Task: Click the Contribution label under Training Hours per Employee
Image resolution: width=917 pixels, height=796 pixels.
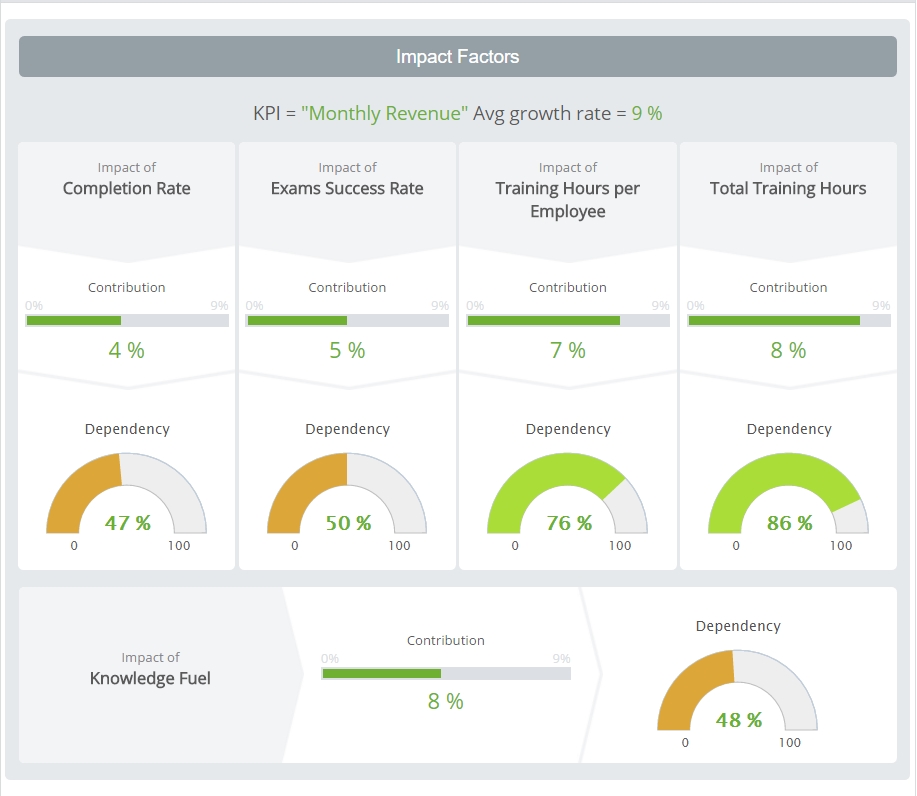Action: pos(567,287)
